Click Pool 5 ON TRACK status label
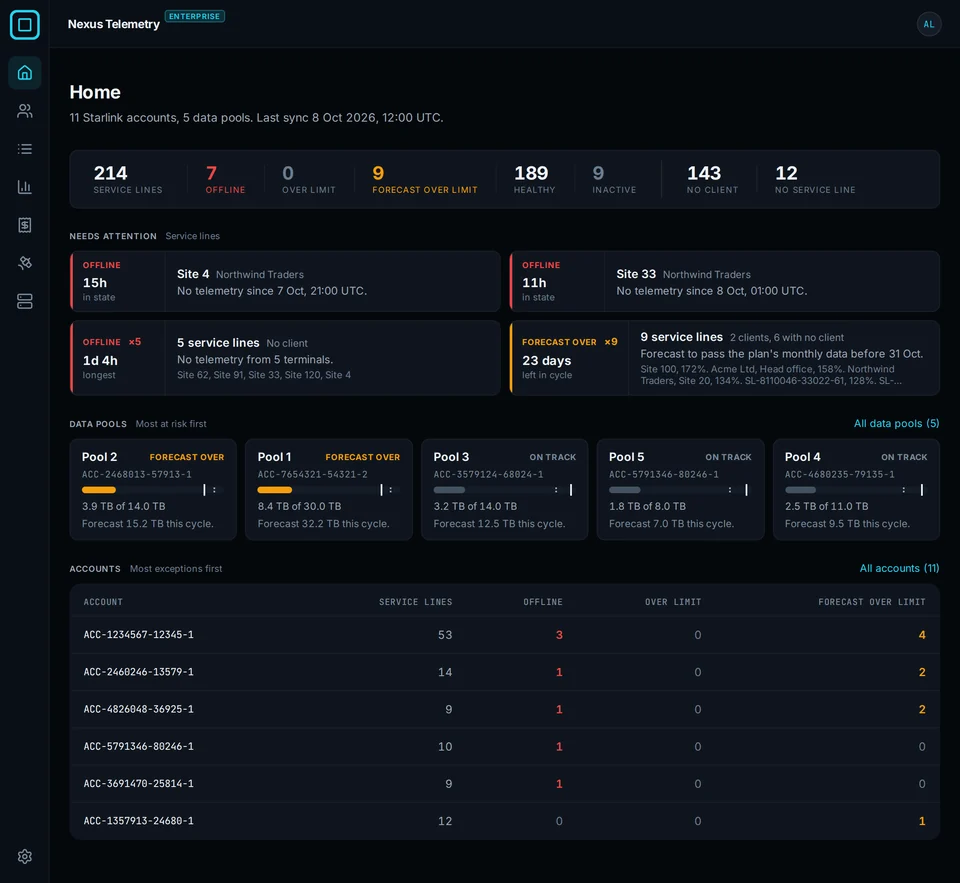This screenshot has height=883, width=960. pos(728,457)
